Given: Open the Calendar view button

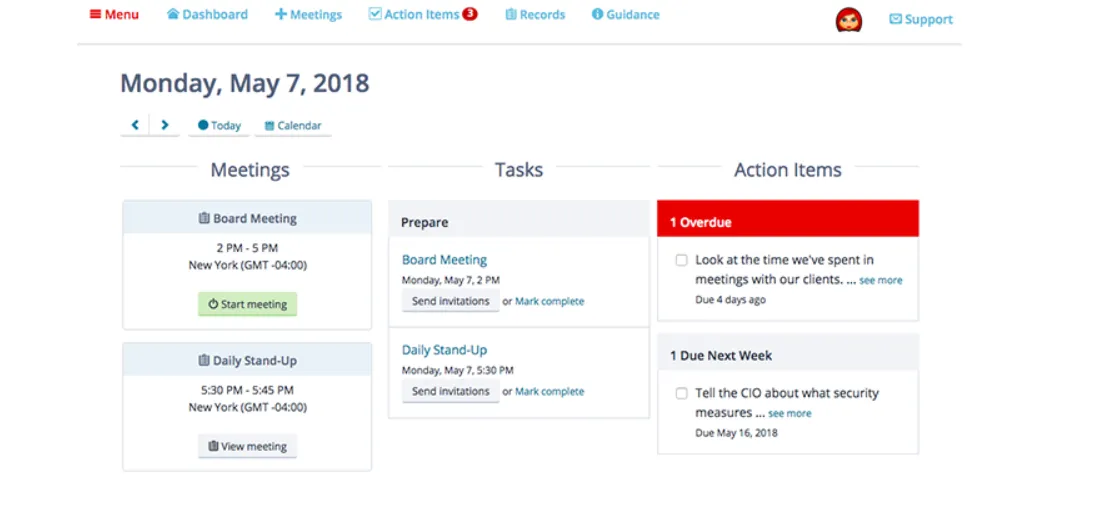Looking at the screenshot, I should [293, 125].
